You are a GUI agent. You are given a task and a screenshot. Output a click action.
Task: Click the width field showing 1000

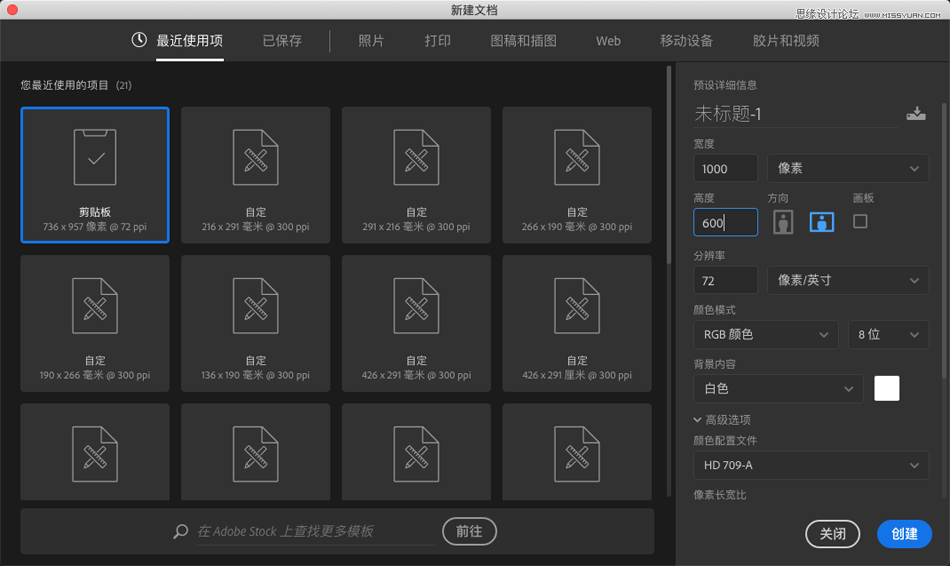coord(725,168)
